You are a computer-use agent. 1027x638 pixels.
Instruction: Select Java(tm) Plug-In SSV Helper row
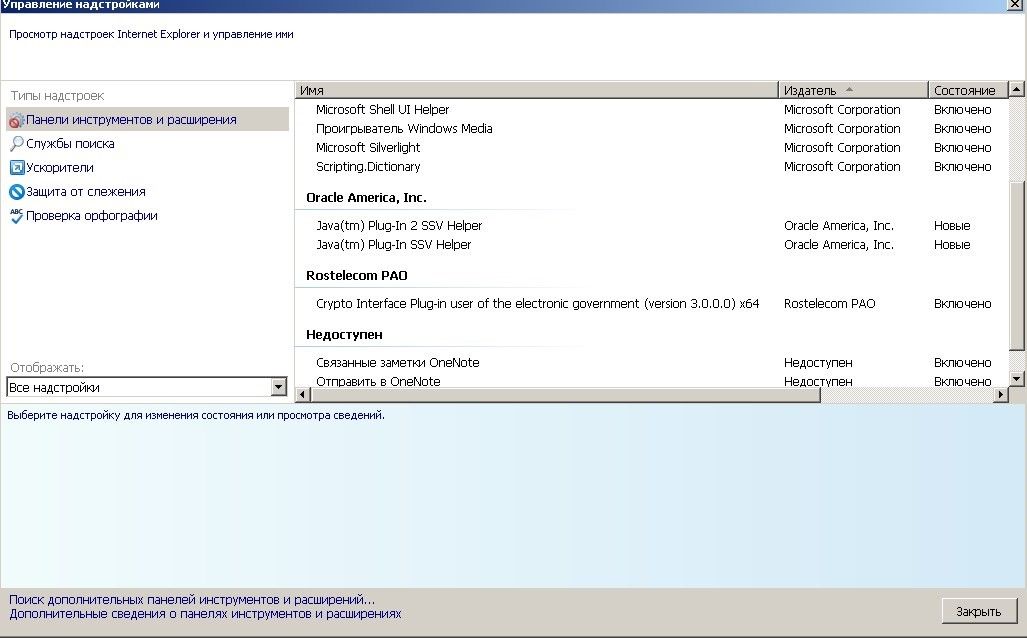(x=652, y=244)
